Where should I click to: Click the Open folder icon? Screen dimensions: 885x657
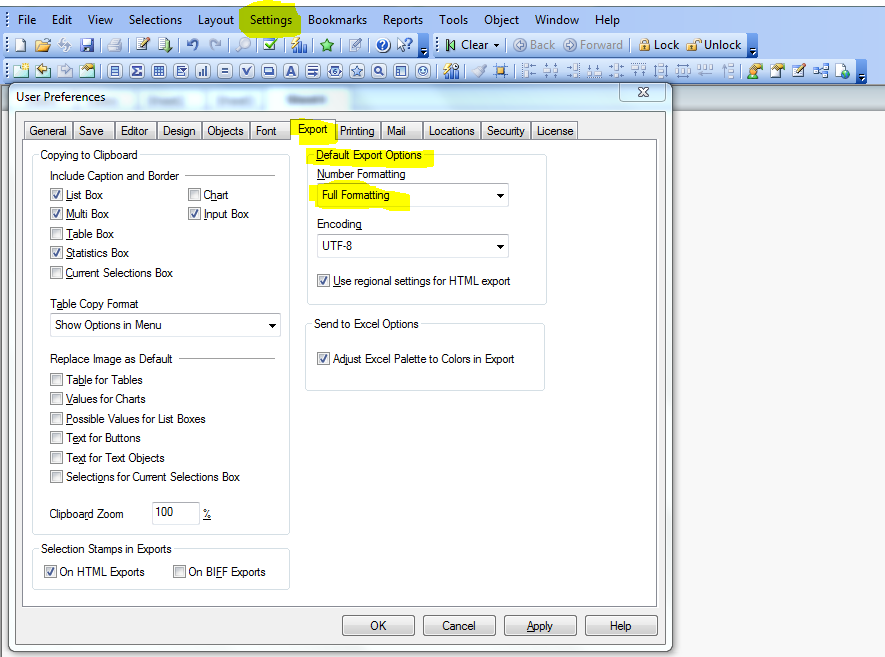43,45
